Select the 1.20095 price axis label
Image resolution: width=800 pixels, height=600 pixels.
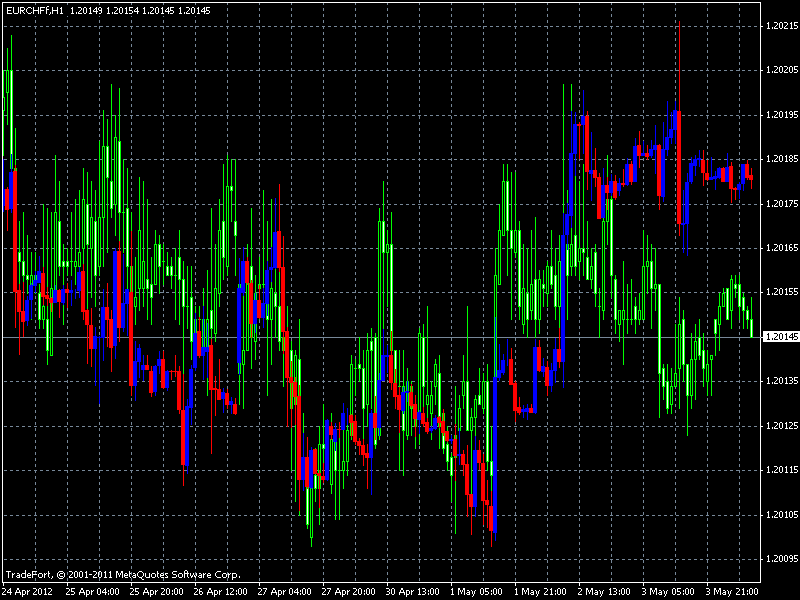(x=782, y=559)
